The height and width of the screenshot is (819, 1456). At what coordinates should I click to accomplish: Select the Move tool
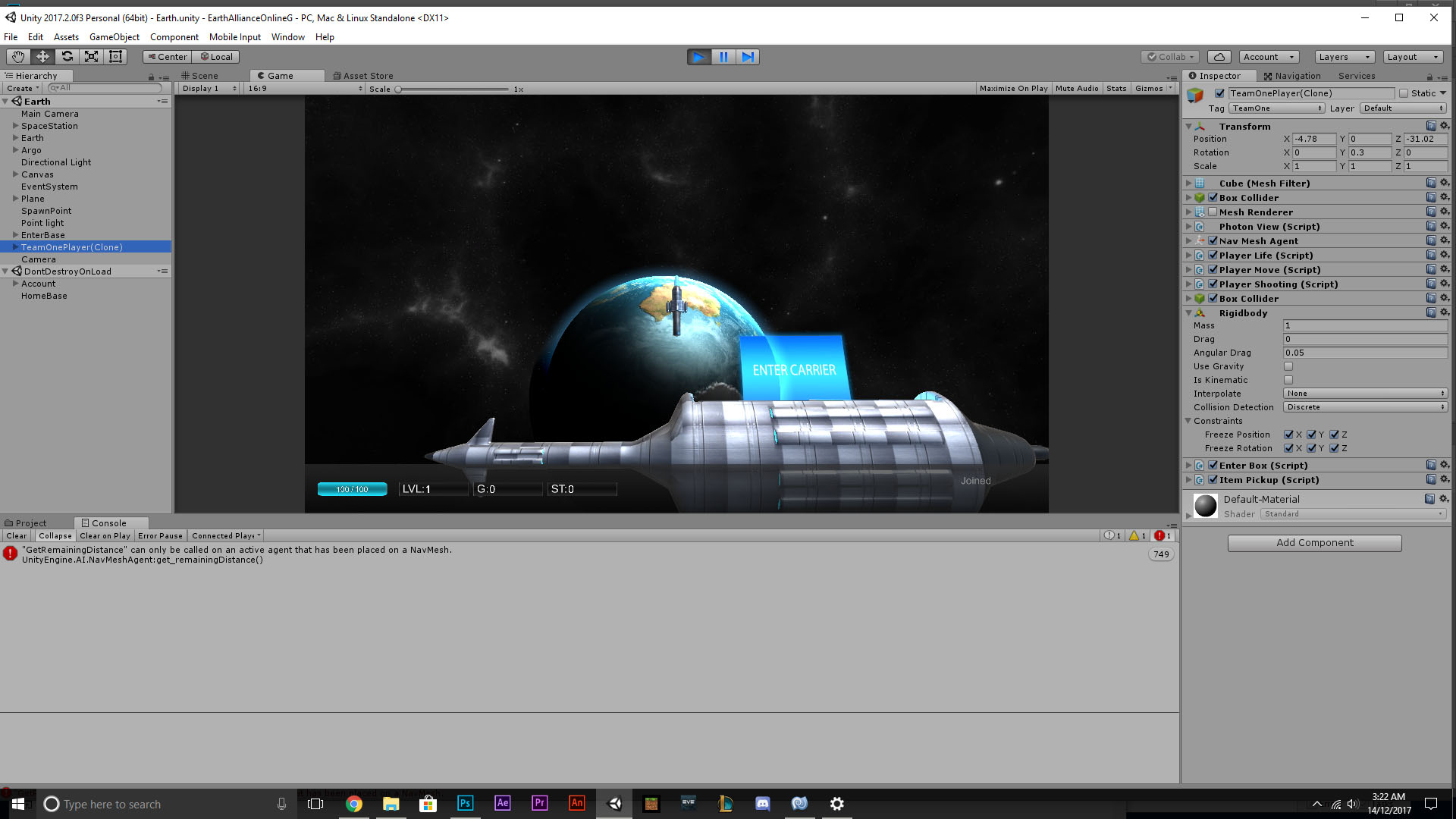[42, 57]
